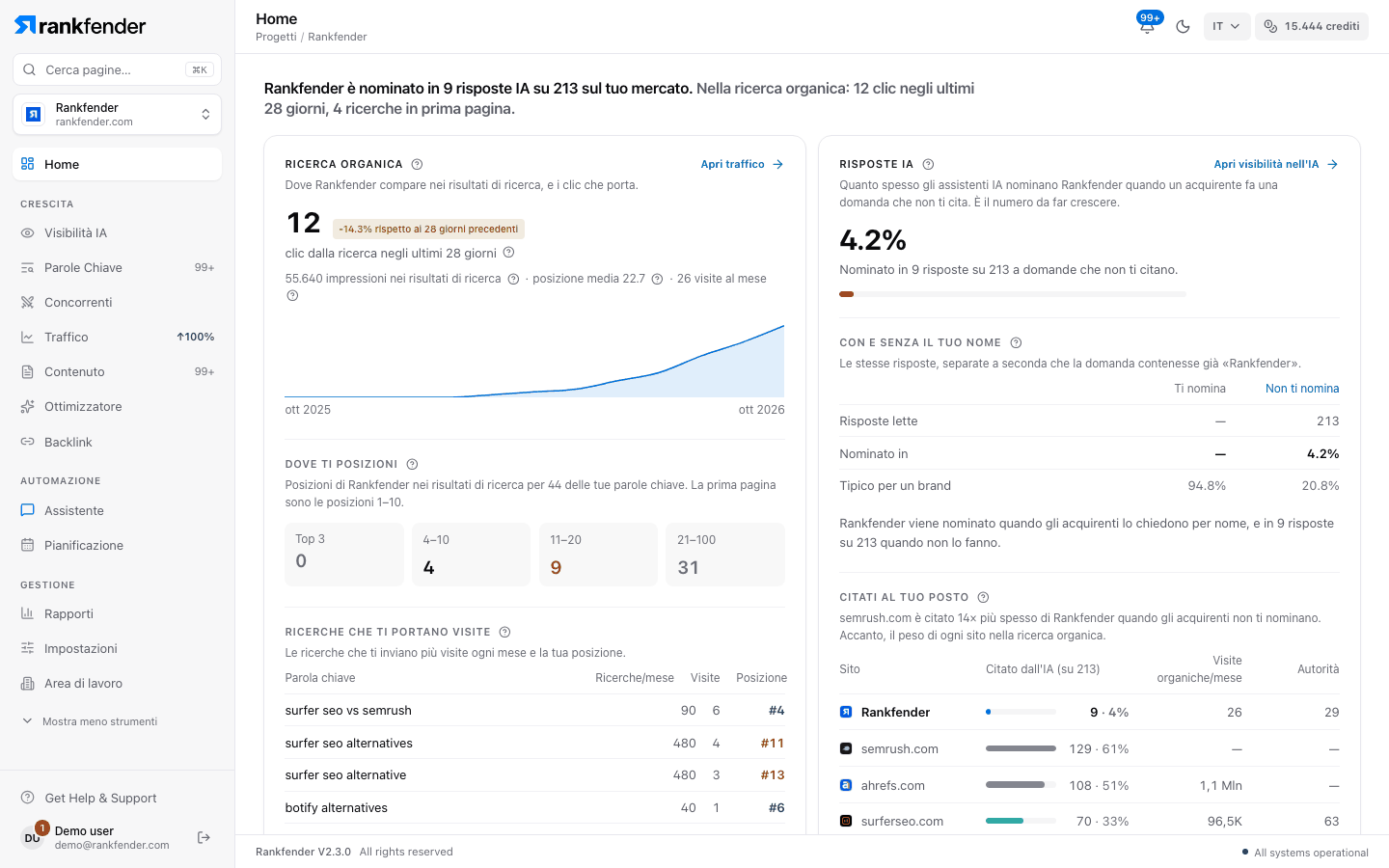
Task: Expand the Rankfender project selector
Action: click(x=117, y=114)
